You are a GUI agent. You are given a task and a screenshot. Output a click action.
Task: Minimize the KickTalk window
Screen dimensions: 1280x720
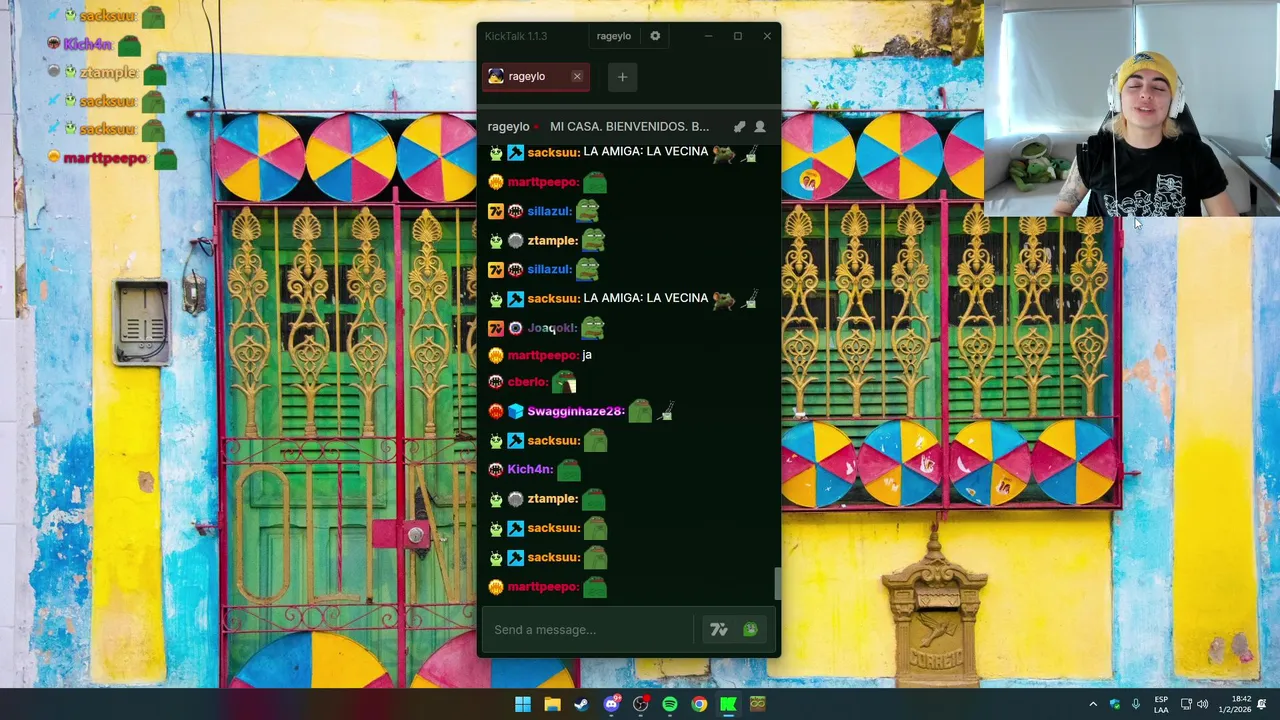tap(708, 36)
